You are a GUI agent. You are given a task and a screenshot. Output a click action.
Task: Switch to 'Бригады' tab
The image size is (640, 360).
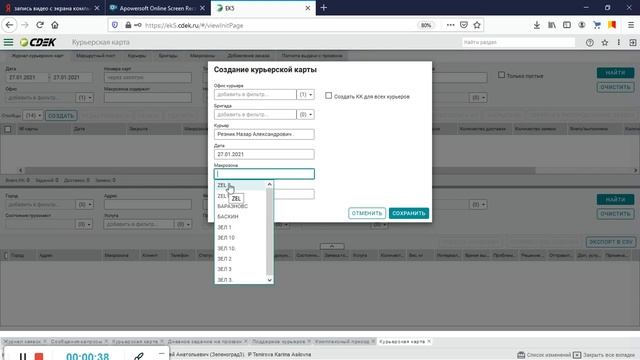point(168,56)
